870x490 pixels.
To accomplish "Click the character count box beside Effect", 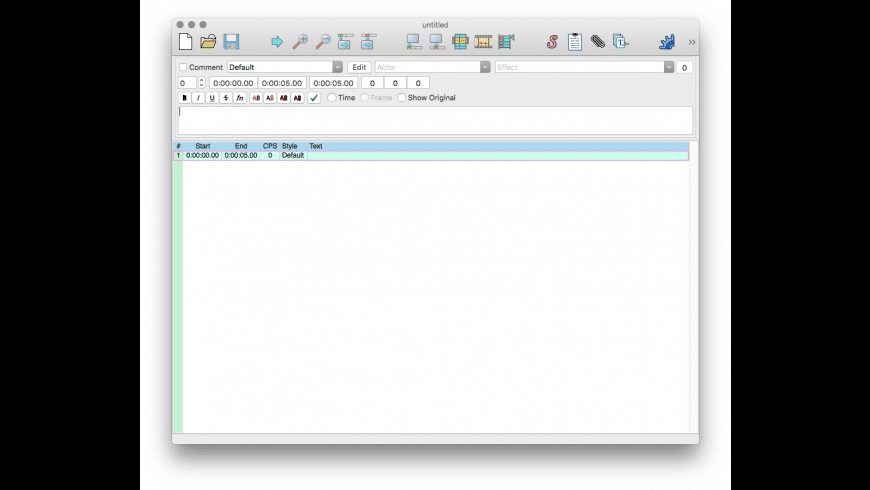I will 684,67.
